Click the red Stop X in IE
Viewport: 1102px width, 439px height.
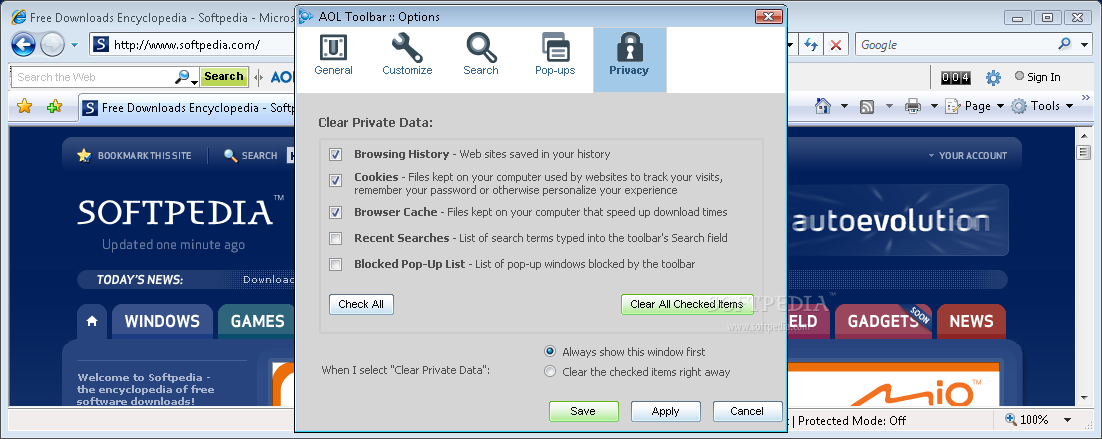tap(836, 45)
